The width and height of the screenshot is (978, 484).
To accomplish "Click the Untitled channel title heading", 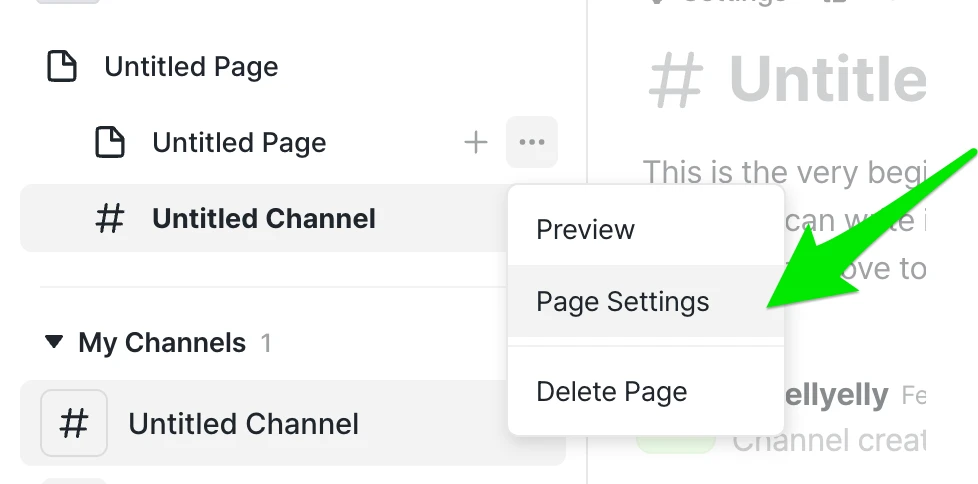I will click(828, 80).
